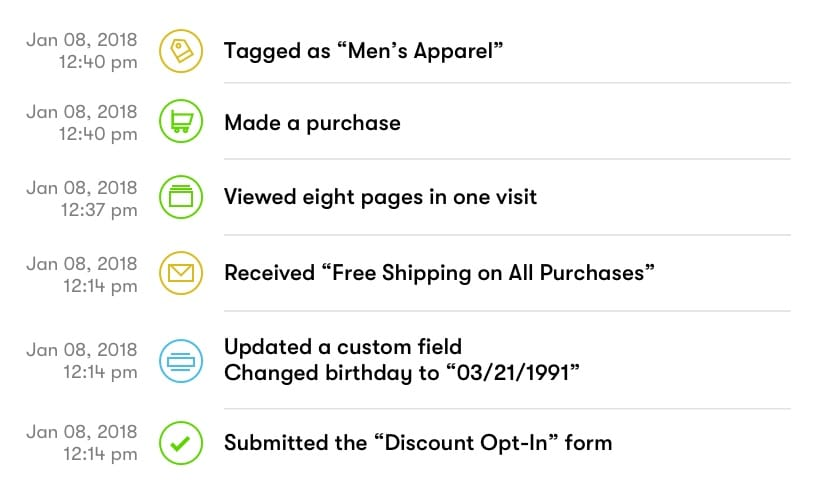The width and height of the screenshot is (824, 494).
Task: Click the date above 12:37 pm
Action: pos(82,187)
